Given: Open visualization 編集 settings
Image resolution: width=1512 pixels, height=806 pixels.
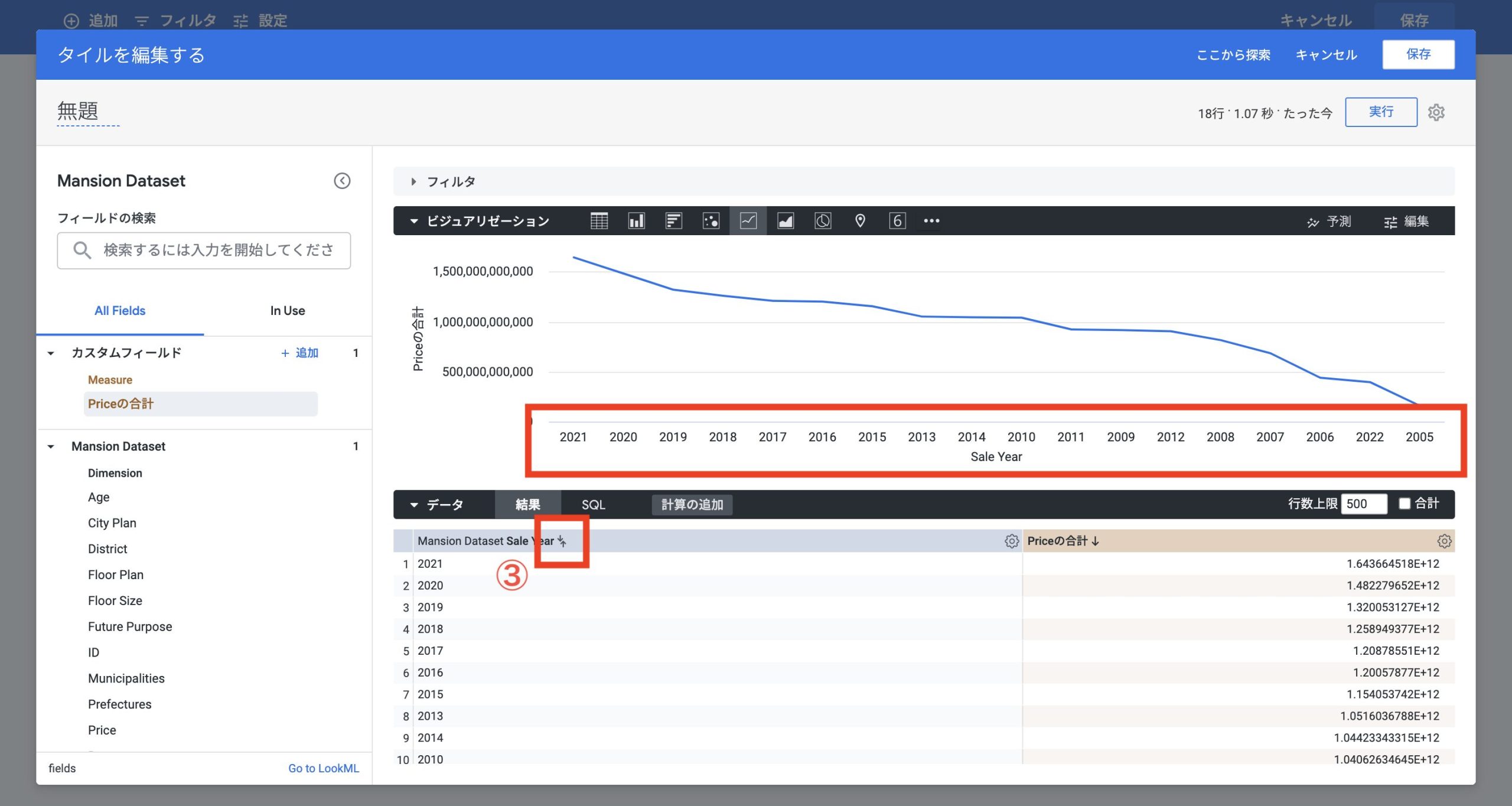Looking at the screenshot, I should [x=1406, y=222].
